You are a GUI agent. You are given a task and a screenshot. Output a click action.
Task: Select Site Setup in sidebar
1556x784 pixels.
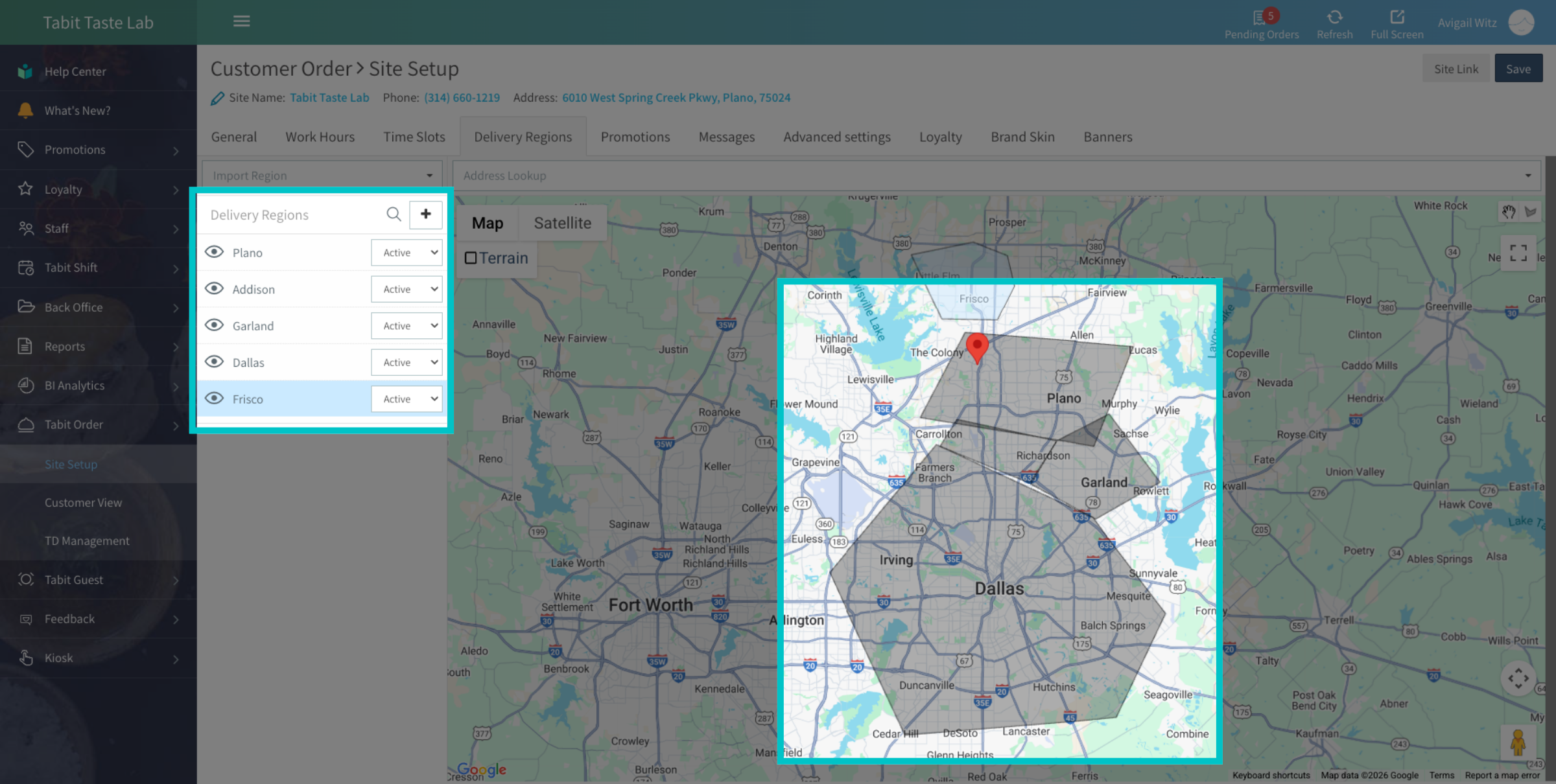tap(71, 464)
